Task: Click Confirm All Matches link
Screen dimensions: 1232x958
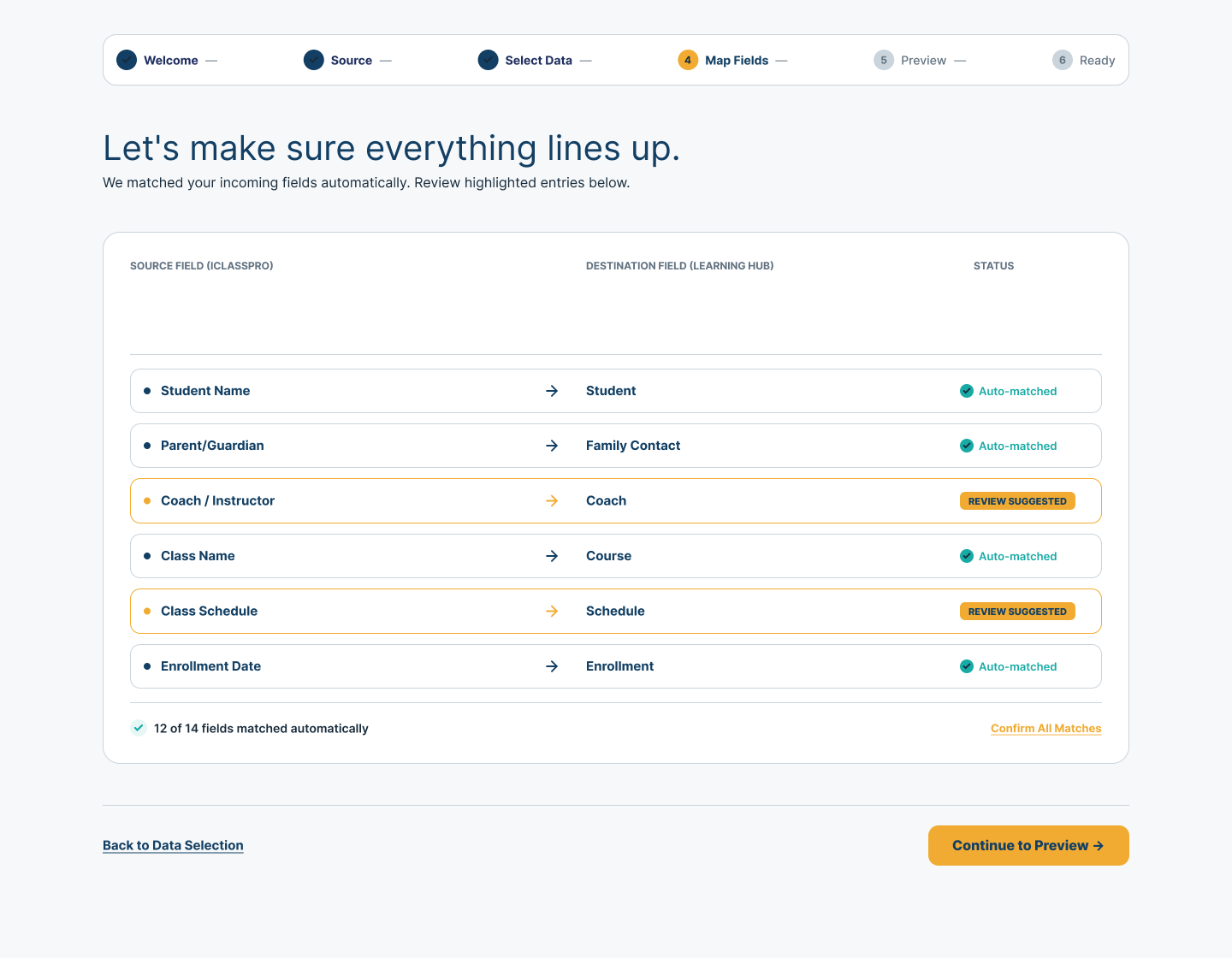Action: 1045,729
